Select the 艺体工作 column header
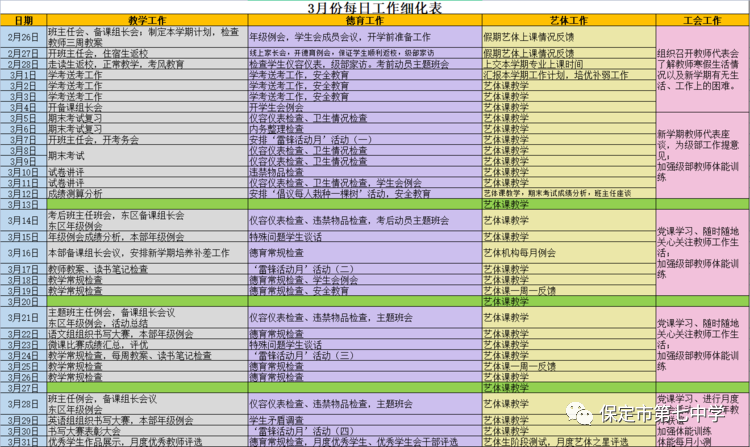The image size is (750, 447). tap(567, 19)
